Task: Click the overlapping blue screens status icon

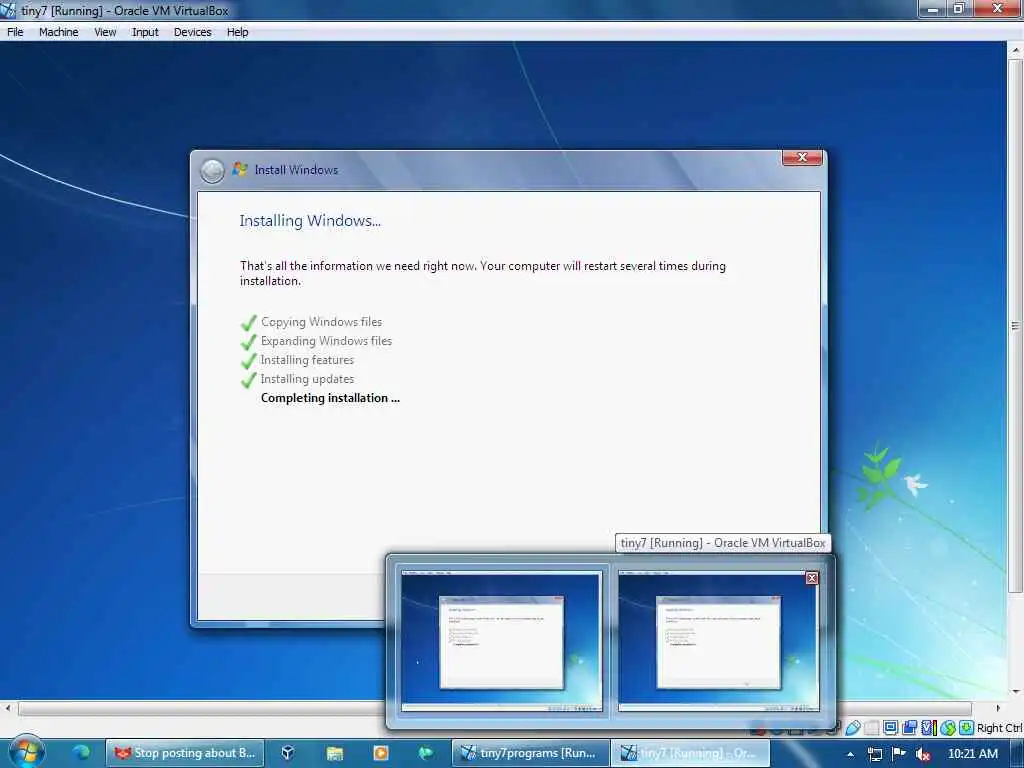Action: 909,728
